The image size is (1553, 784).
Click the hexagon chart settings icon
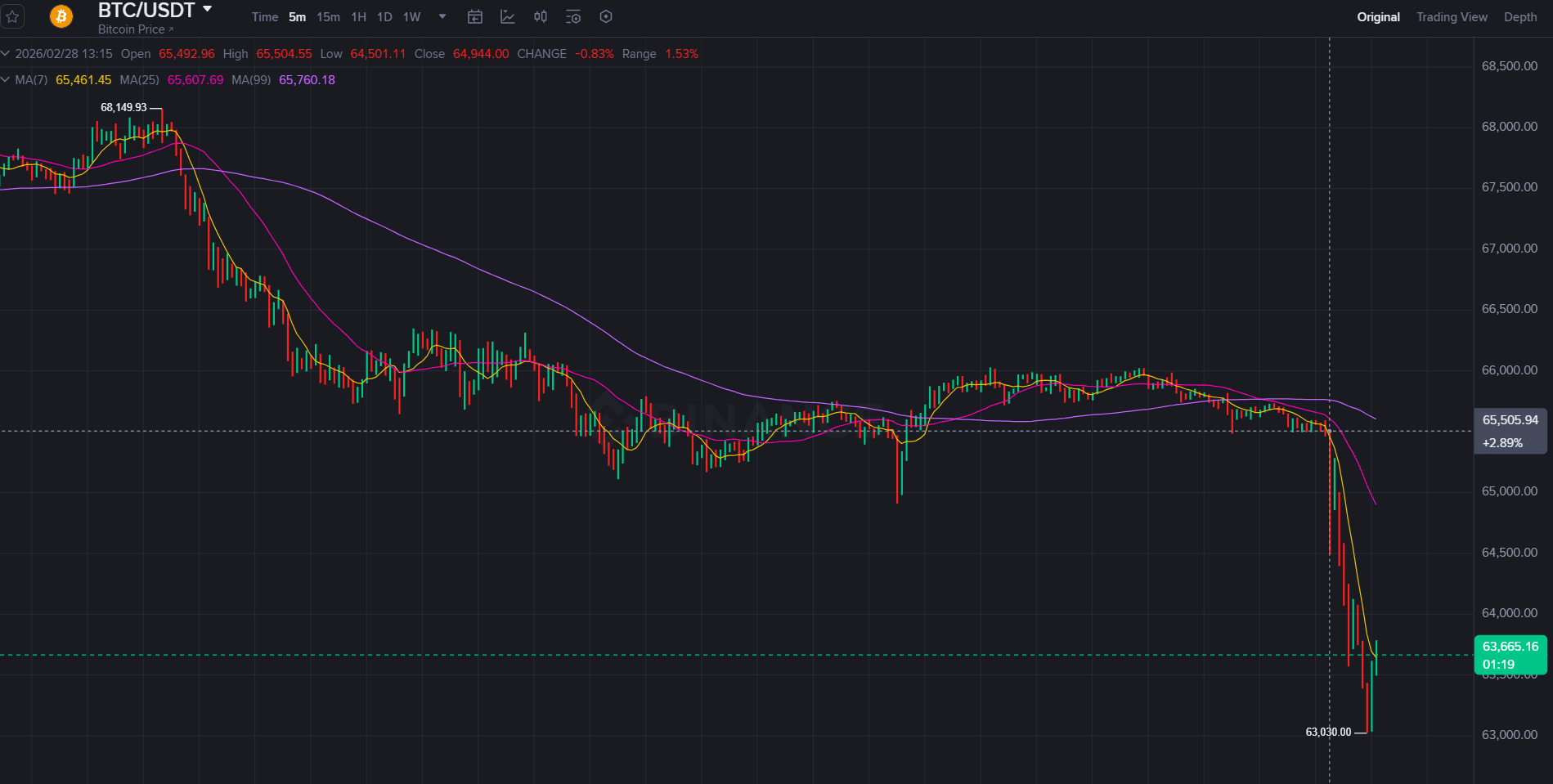coord(605,16)
